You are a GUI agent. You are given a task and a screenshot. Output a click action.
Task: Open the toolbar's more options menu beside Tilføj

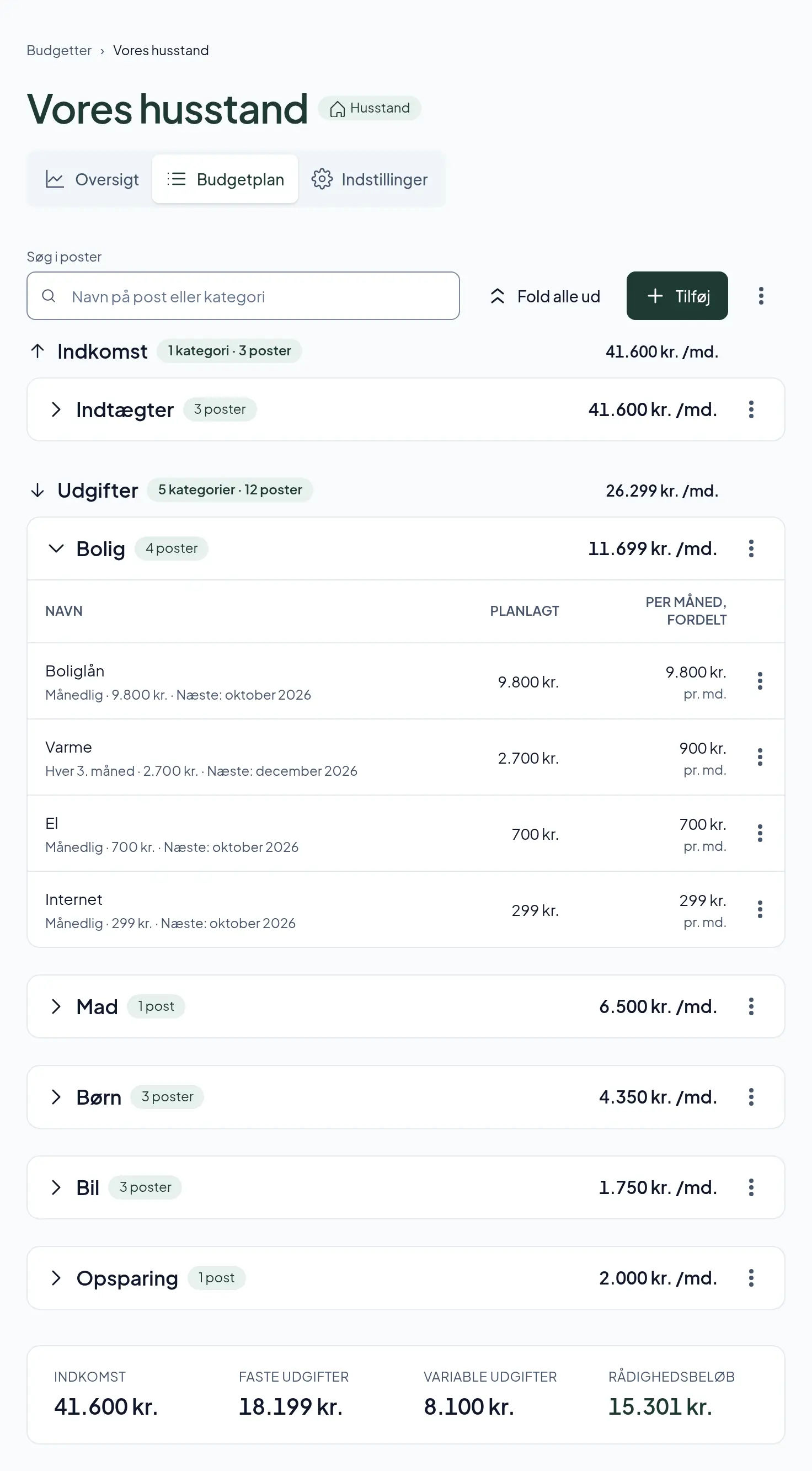point(761,296)
